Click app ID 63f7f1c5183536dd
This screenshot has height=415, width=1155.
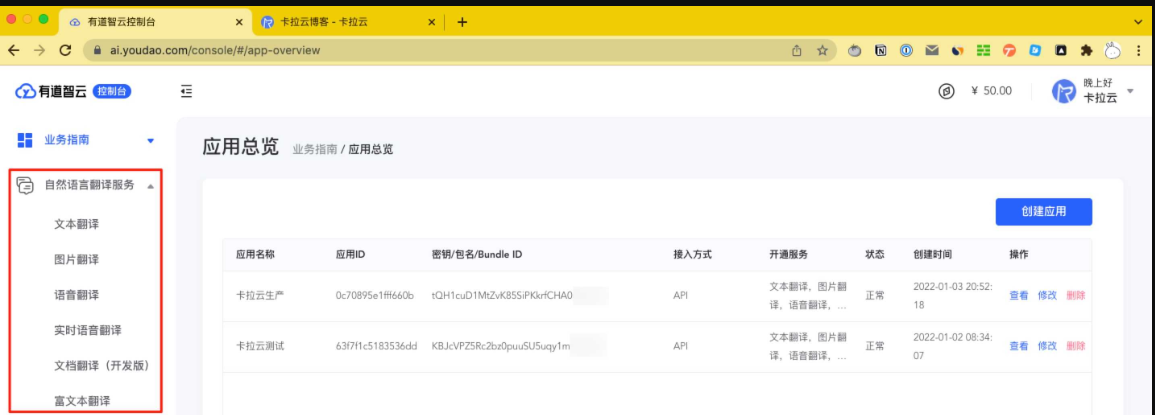(x=376, y=345)
